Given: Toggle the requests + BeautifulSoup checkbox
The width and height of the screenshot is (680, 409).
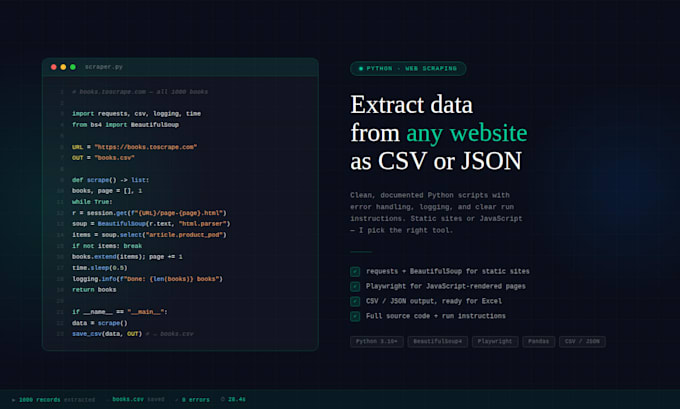Looking at the screenshot, I should pos(355,272).
